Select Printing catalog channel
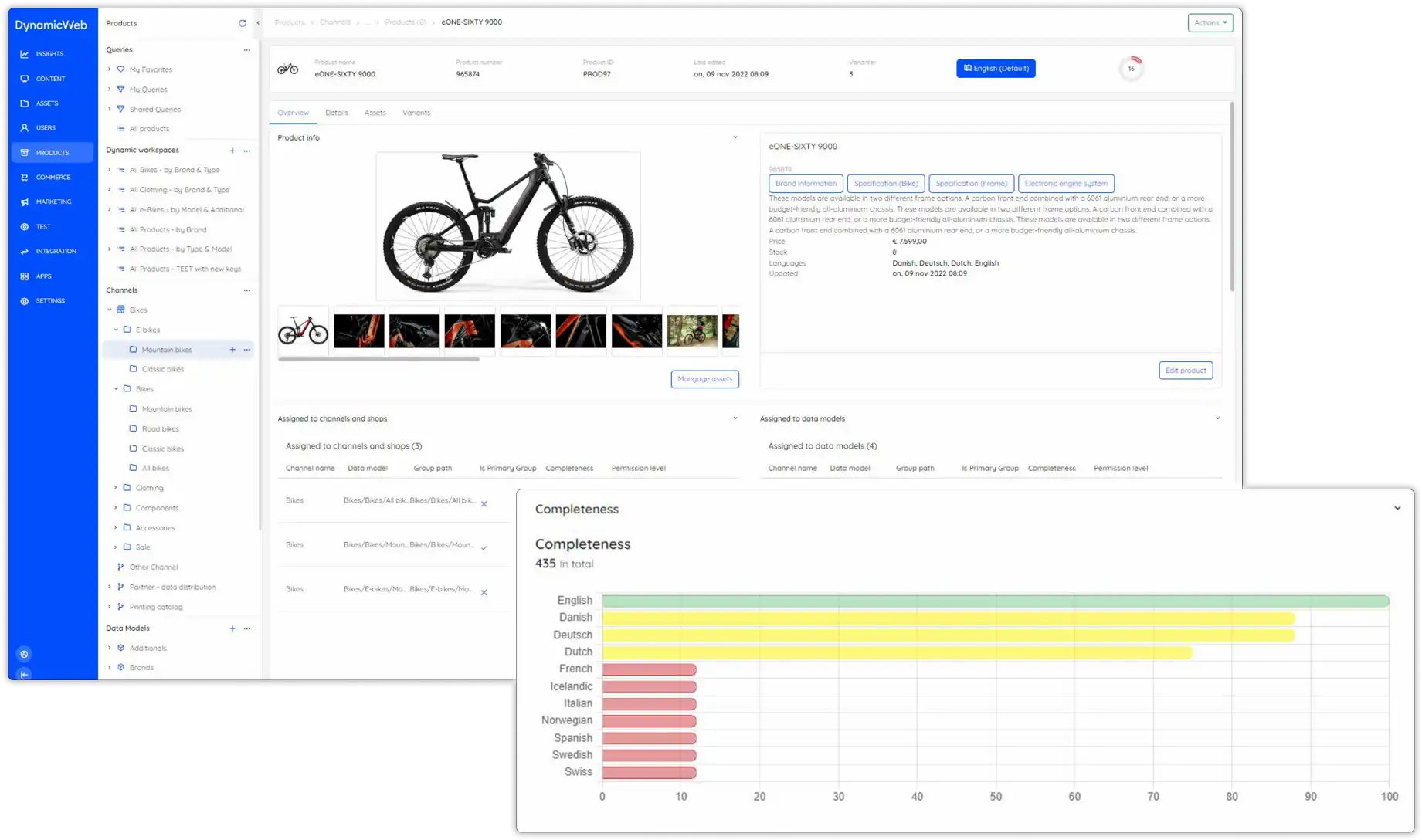The width and height of the screenshot is (1422, 840). point(156,607)
